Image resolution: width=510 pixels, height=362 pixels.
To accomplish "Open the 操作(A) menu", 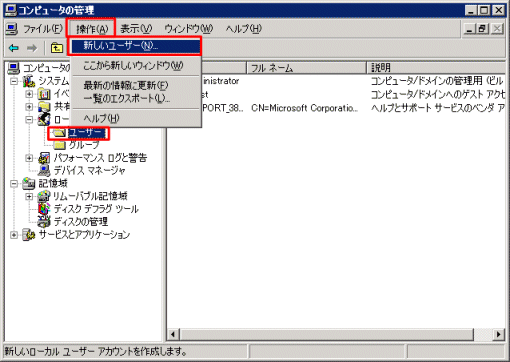I will click(92, 29).
